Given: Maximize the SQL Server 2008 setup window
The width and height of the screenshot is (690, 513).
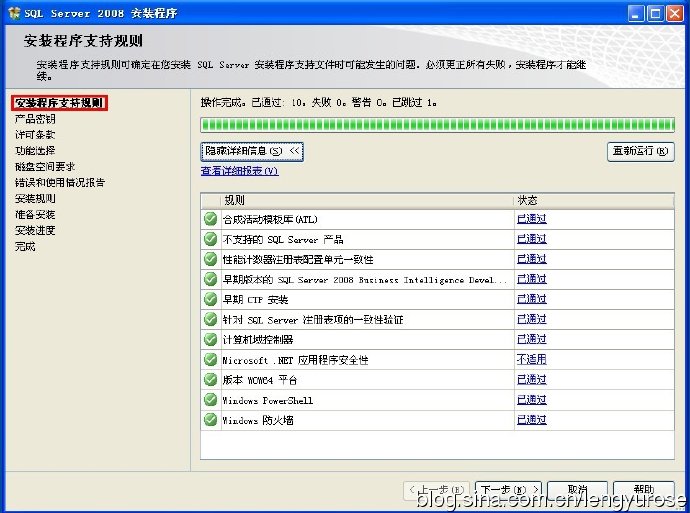Looking at the screenshot, I should tap(655, 13).
